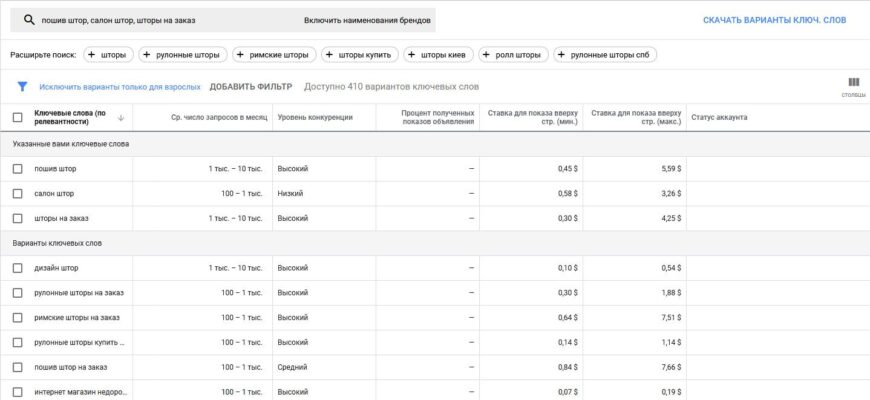Click 'СКАЧАТЬ ВАРИАНТЫ КЛЮЧ. СЛОВ' link
This screenshot has height=400, width=870.
(774, 20)
